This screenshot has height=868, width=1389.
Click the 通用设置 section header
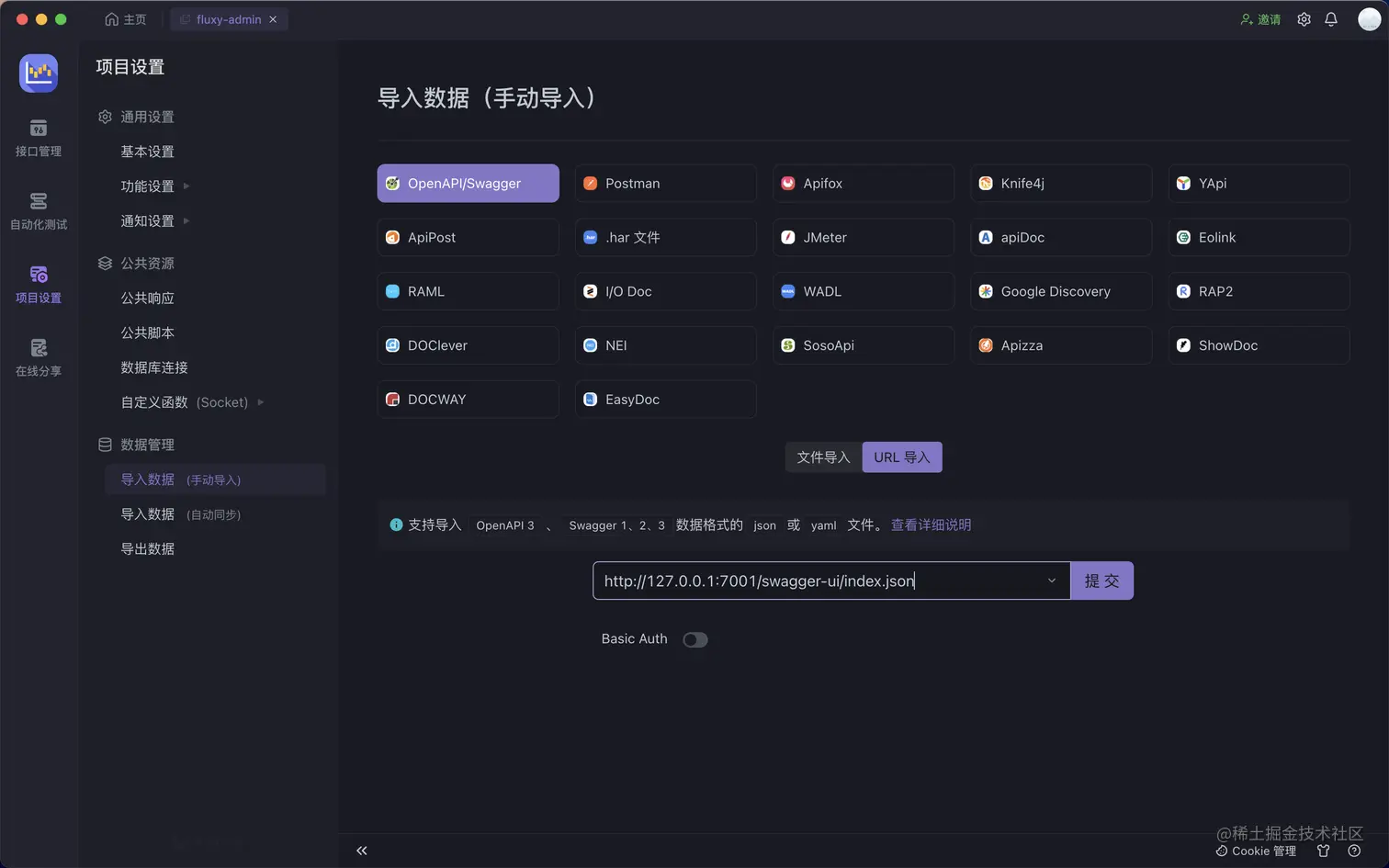click(x=136, y=117)
